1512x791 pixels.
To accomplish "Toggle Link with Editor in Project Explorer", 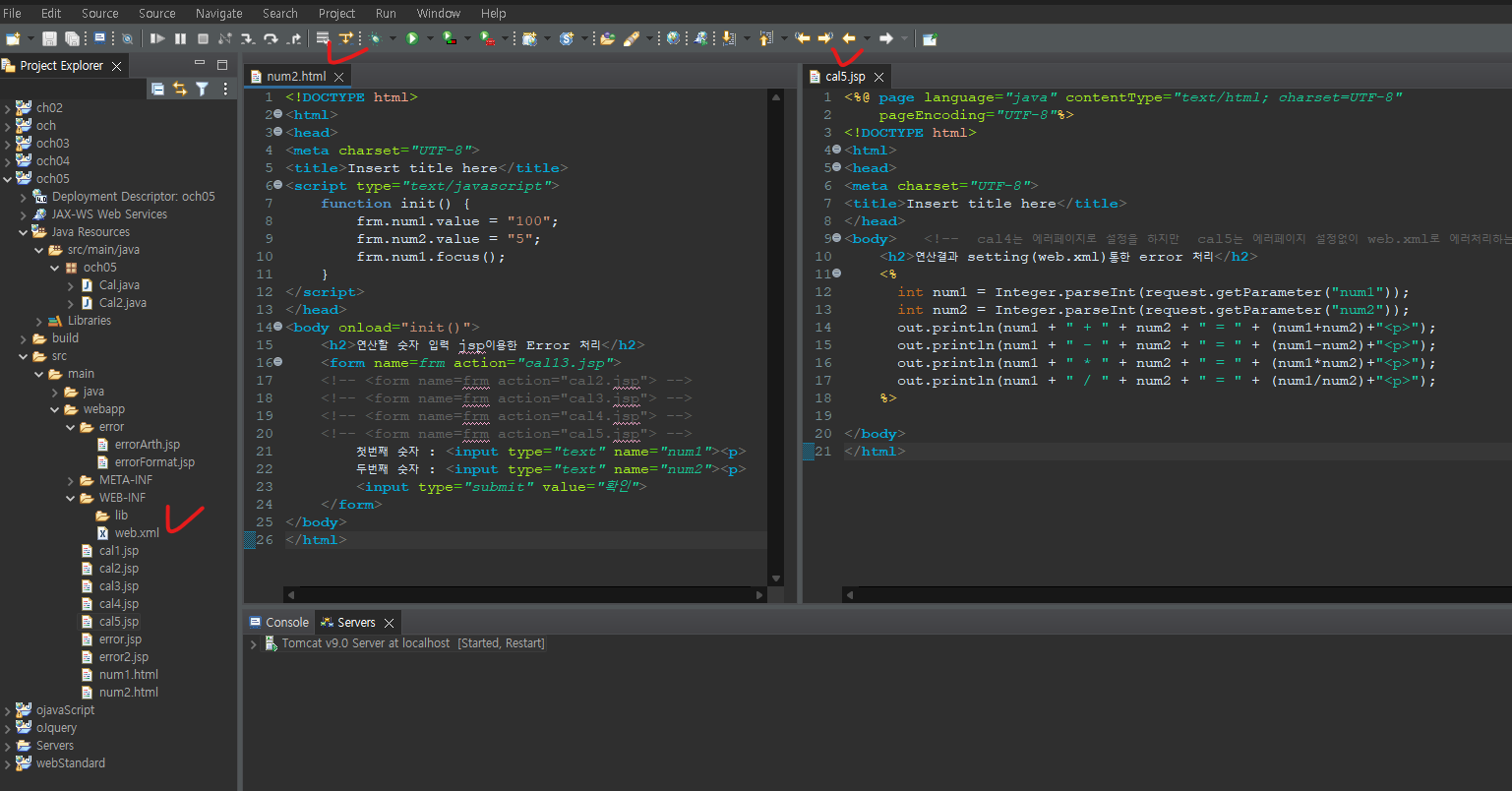I will pos(179,88).
